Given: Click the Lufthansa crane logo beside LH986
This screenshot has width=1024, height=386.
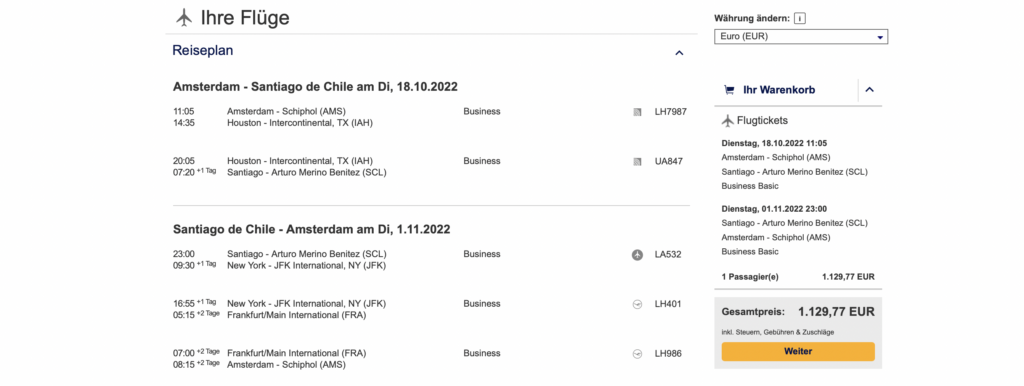Looking at the screenshot, I should coord(637,353).
